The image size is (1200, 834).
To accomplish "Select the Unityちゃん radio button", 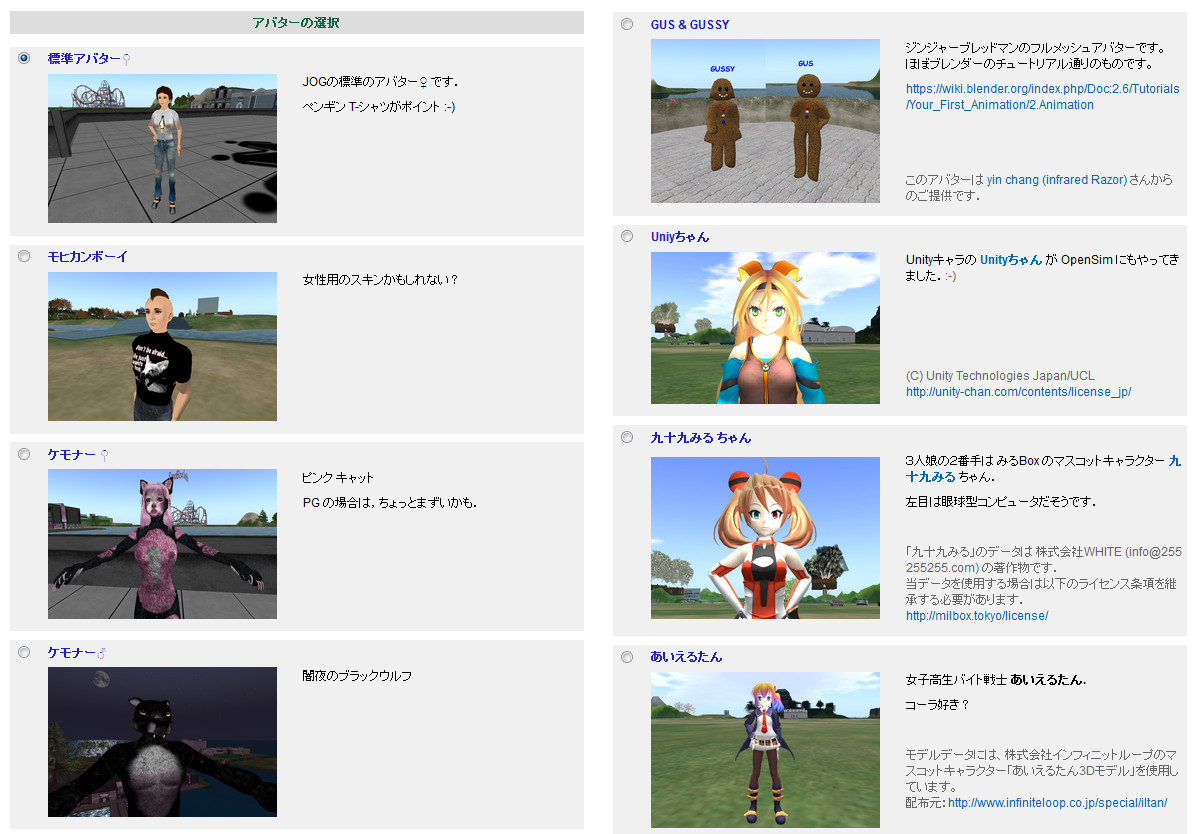I will coord(627,236).
